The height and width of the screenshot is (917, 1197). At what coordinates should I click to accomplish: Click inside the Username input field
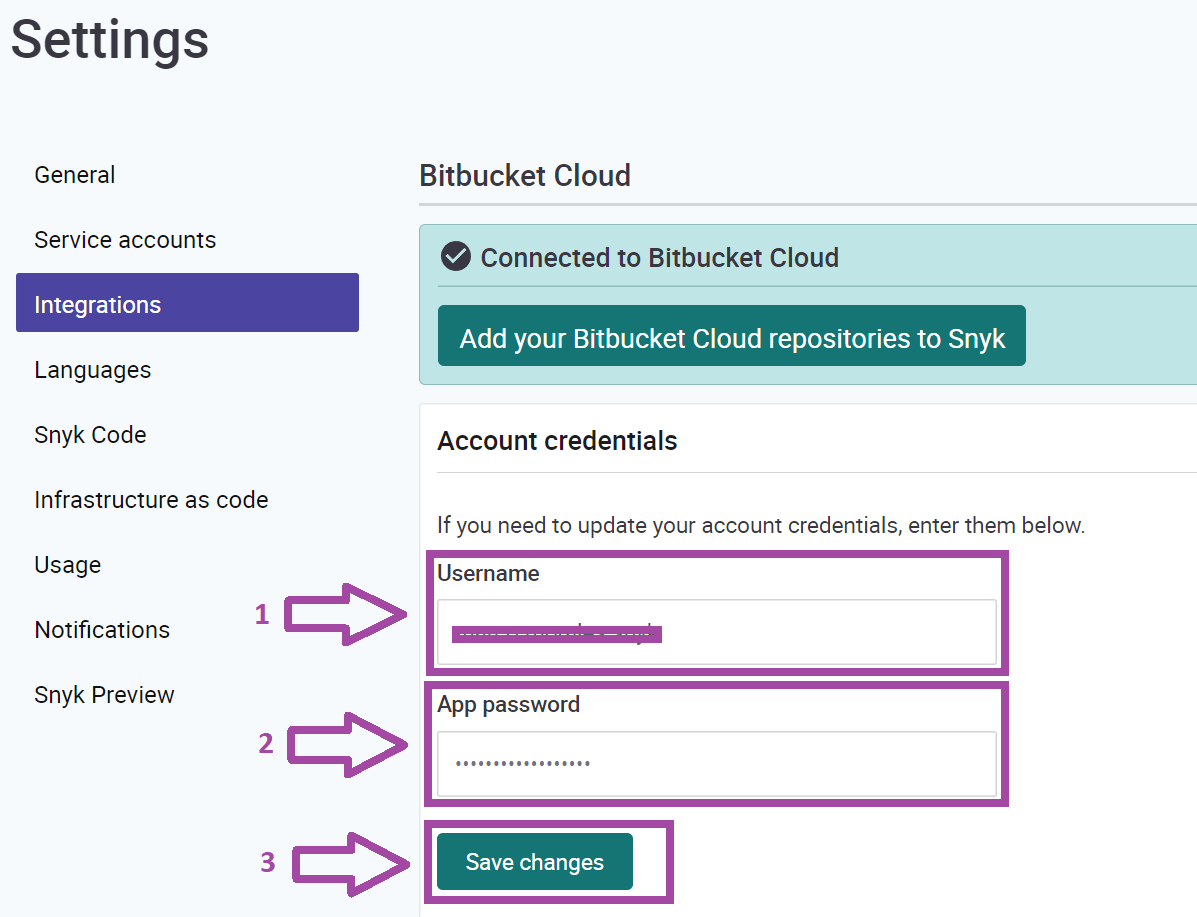coord(716,632)
